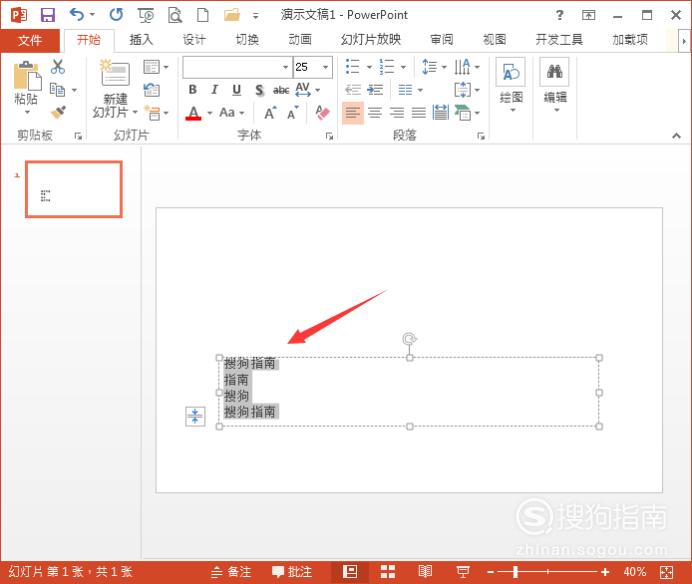Viewport: 692px width, 584px height.
Task: Switch to the 插入 Insert tab
Action: pos(141,40)
